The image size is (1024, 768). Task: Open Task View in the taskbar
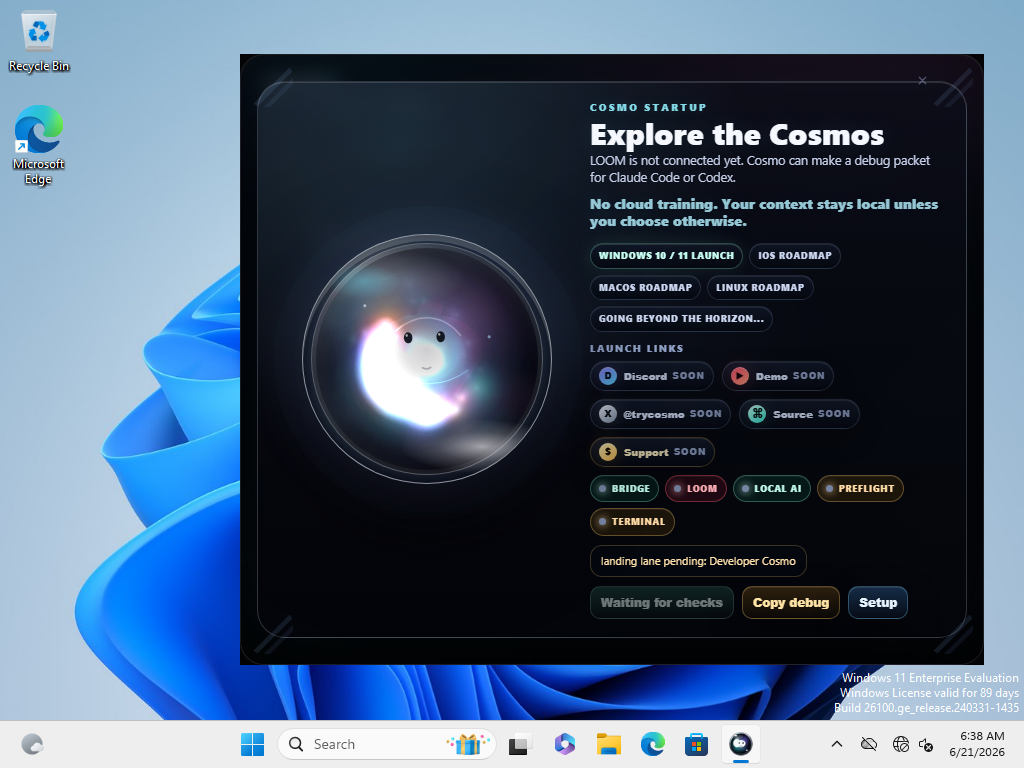tap(519, 744)
